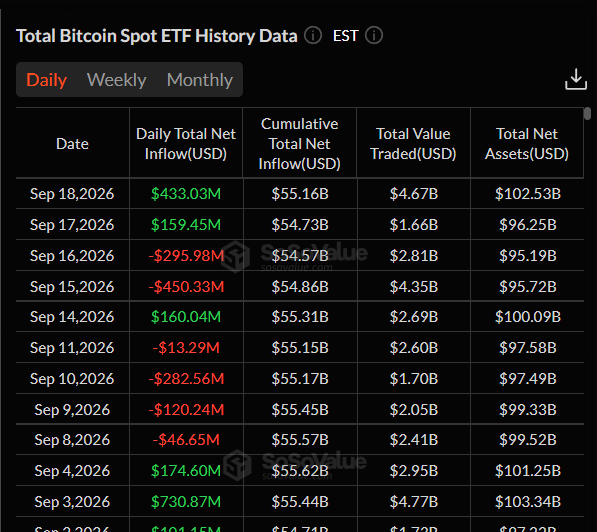Select the Sep 15,2026 date cell
Screen dimensions: 597x532
pyautogui.click(x=72, y=286)
